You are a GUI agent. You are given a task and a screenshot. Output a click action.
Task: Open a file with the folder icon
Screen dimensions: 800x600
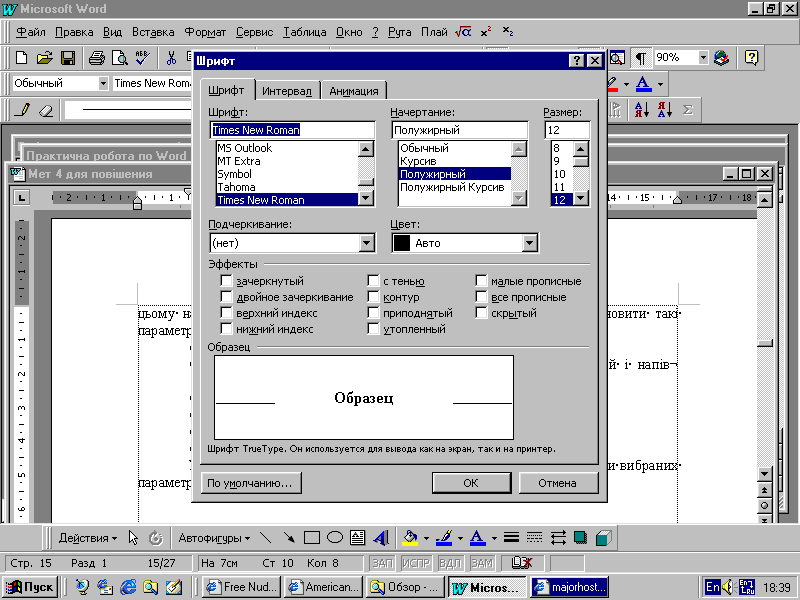pyautogui.click(x=44, y=58)
